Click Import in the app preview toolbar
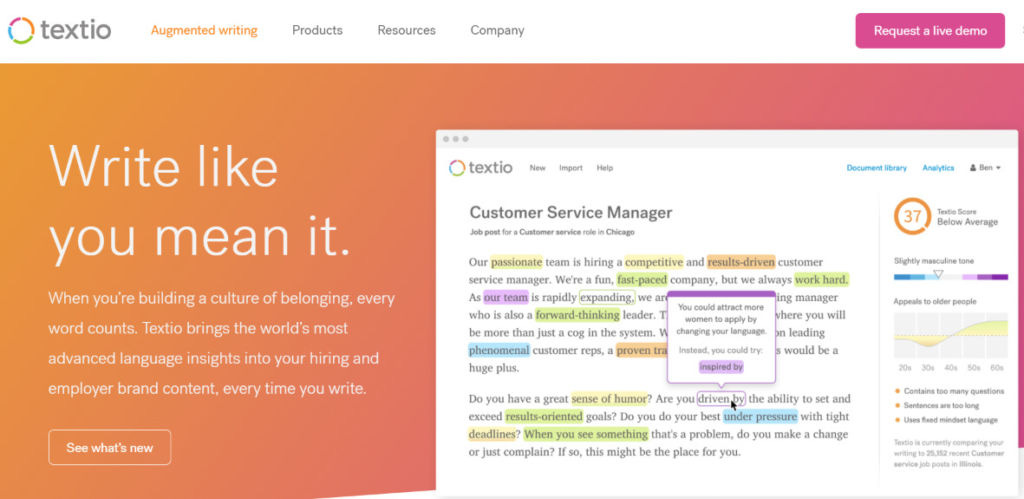Image resolution: width=1024 pixels, height=499 pixels. (x=571, y=168)
